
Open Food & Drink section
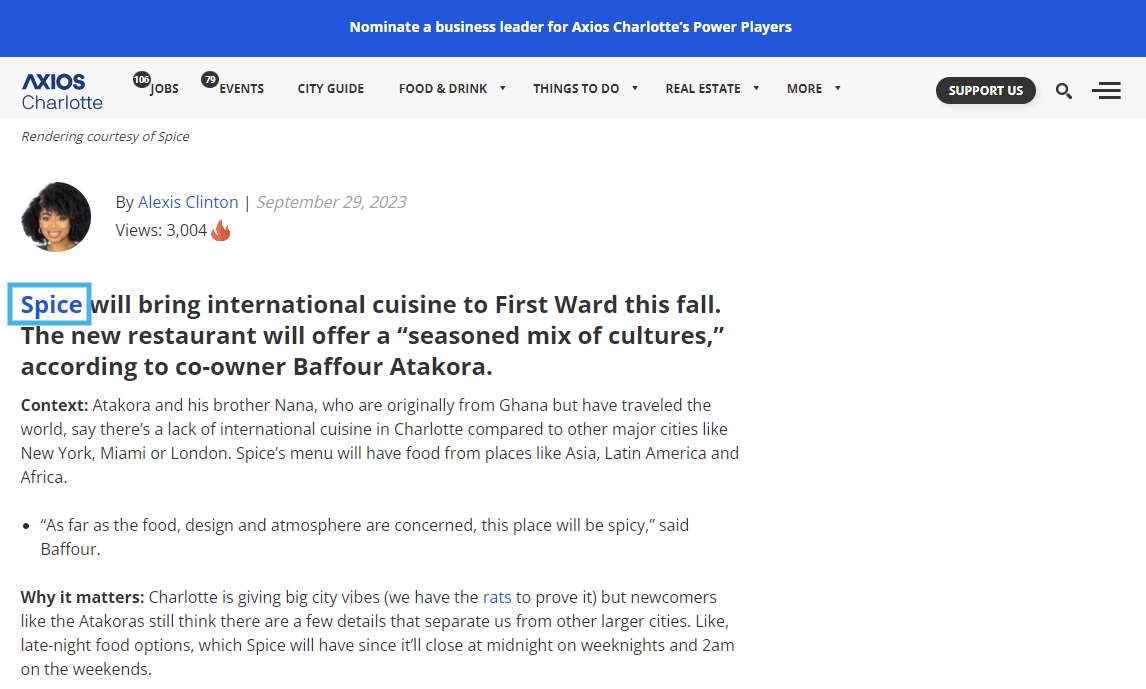pyautogui.click(x=443, y=88)
